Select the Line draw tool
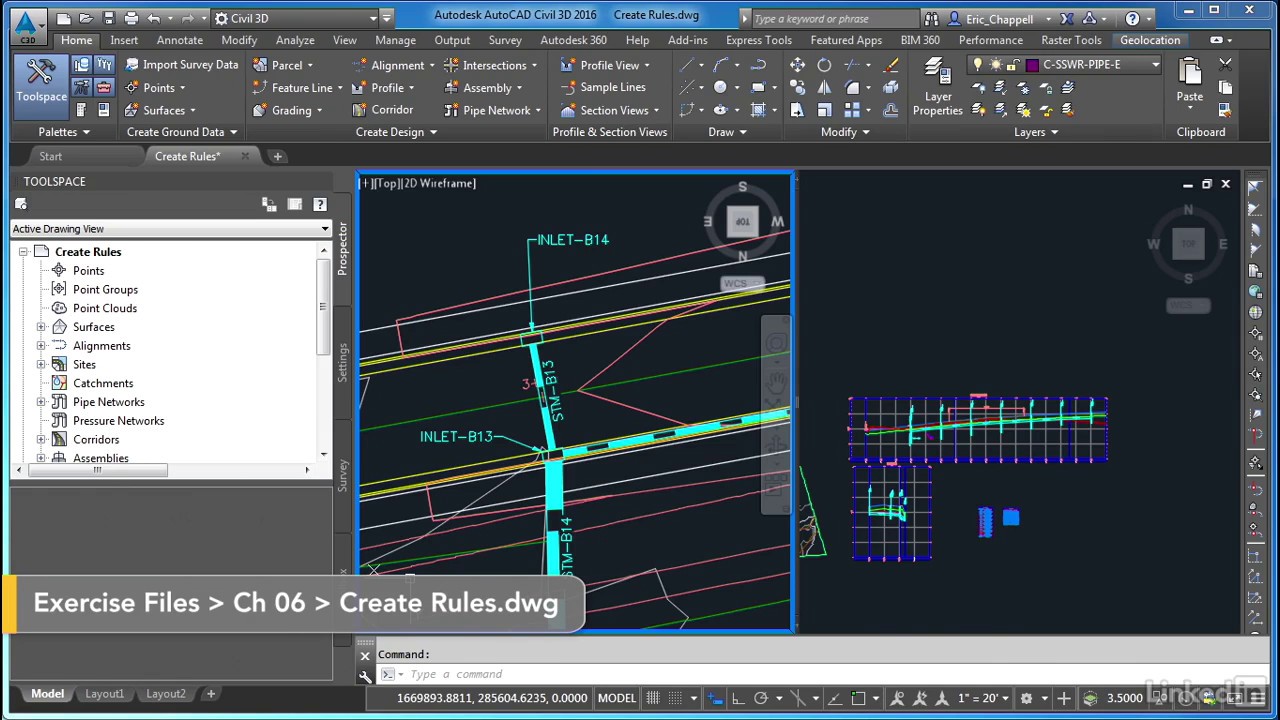 (x=687, y=65)
